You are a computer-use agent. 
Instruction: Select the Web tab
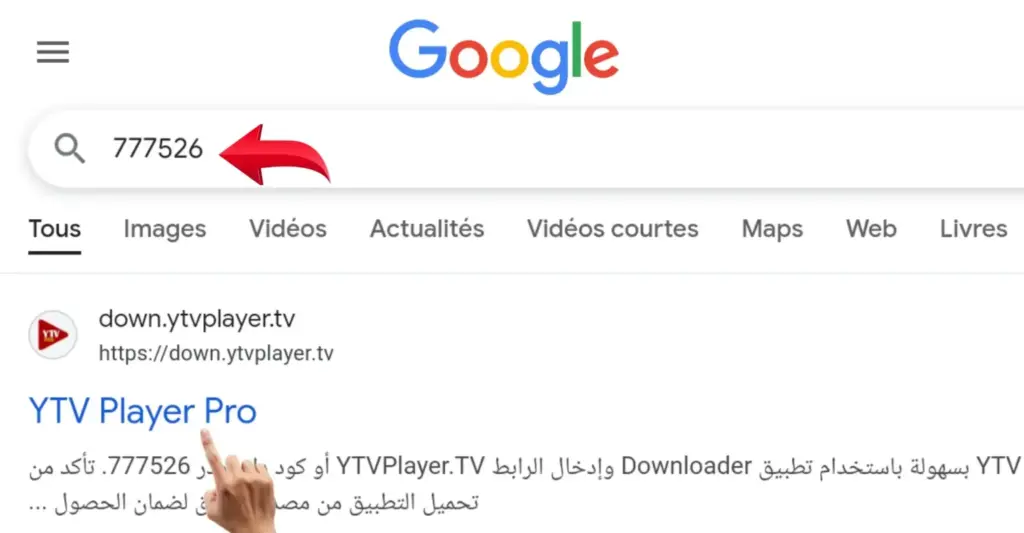871,229
